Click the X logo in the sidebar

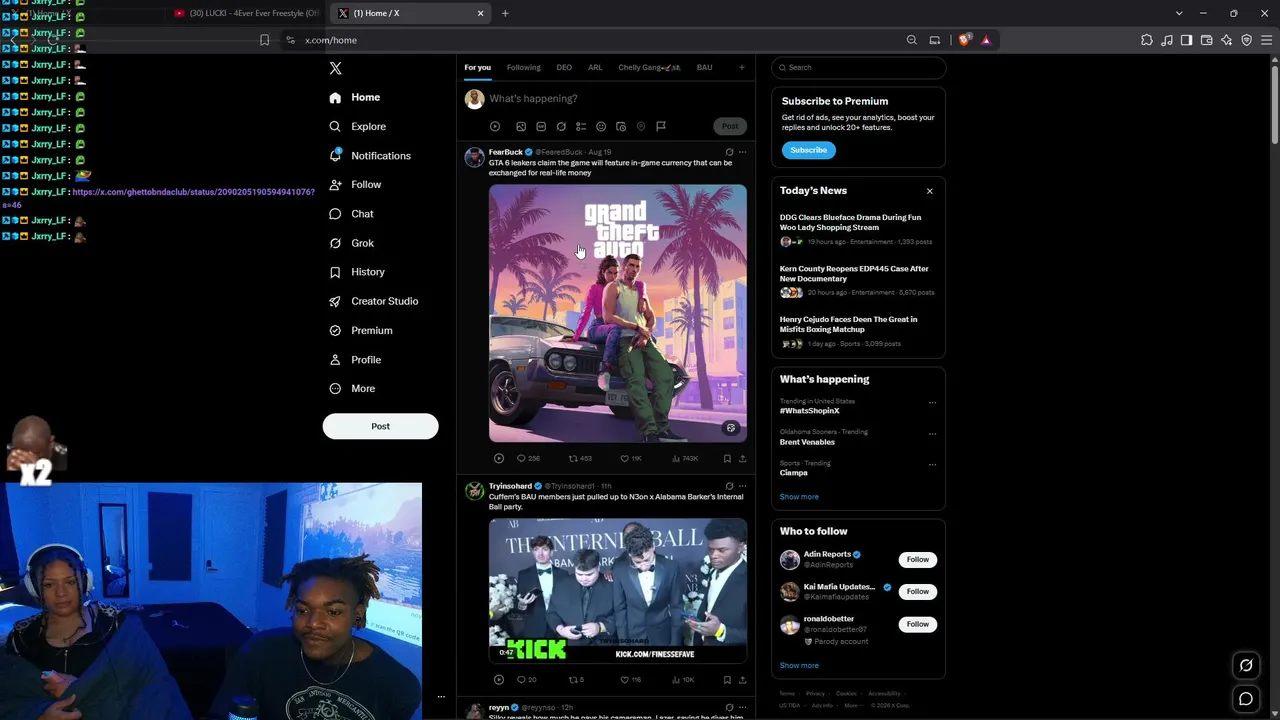pyautogui.click(x=336, y=68)
